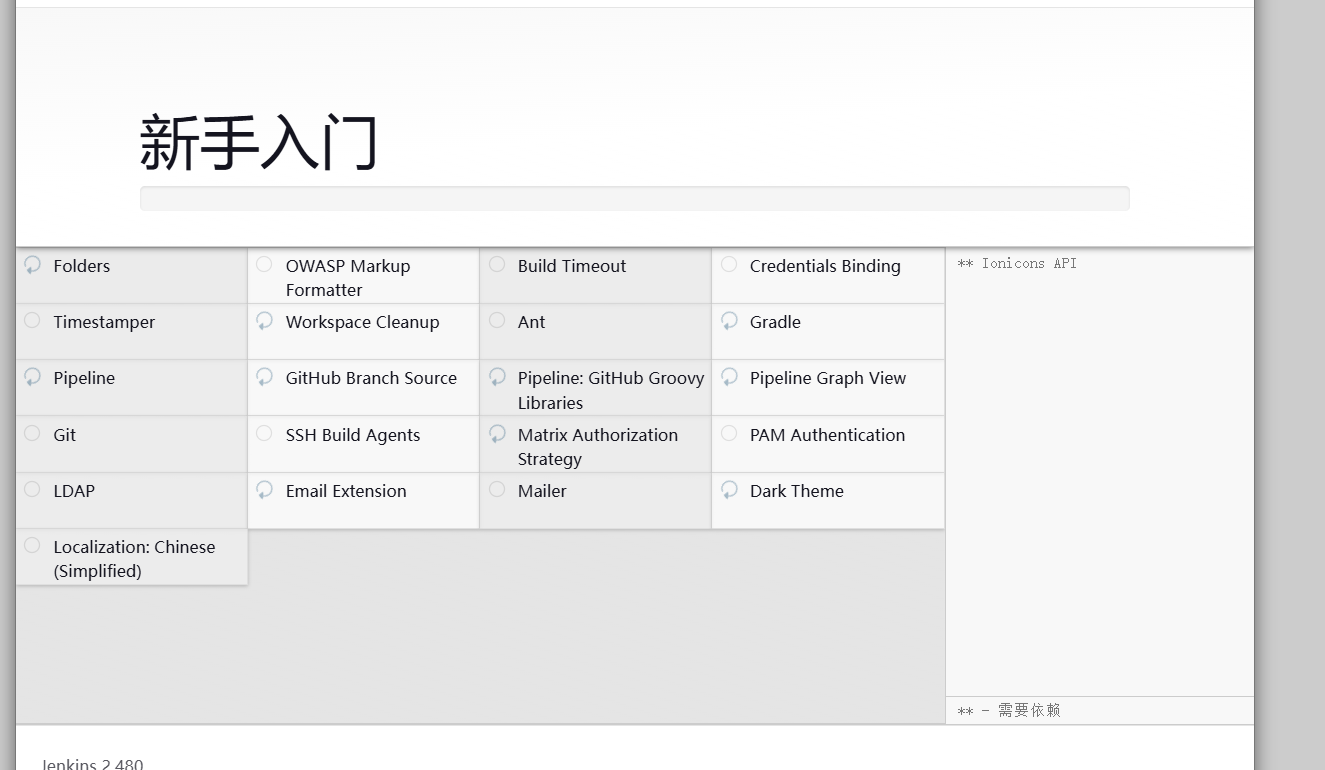Click the pending circle icon beside LDAP
The width and height of the screenshot is (1325, 770).
point(32,489)
